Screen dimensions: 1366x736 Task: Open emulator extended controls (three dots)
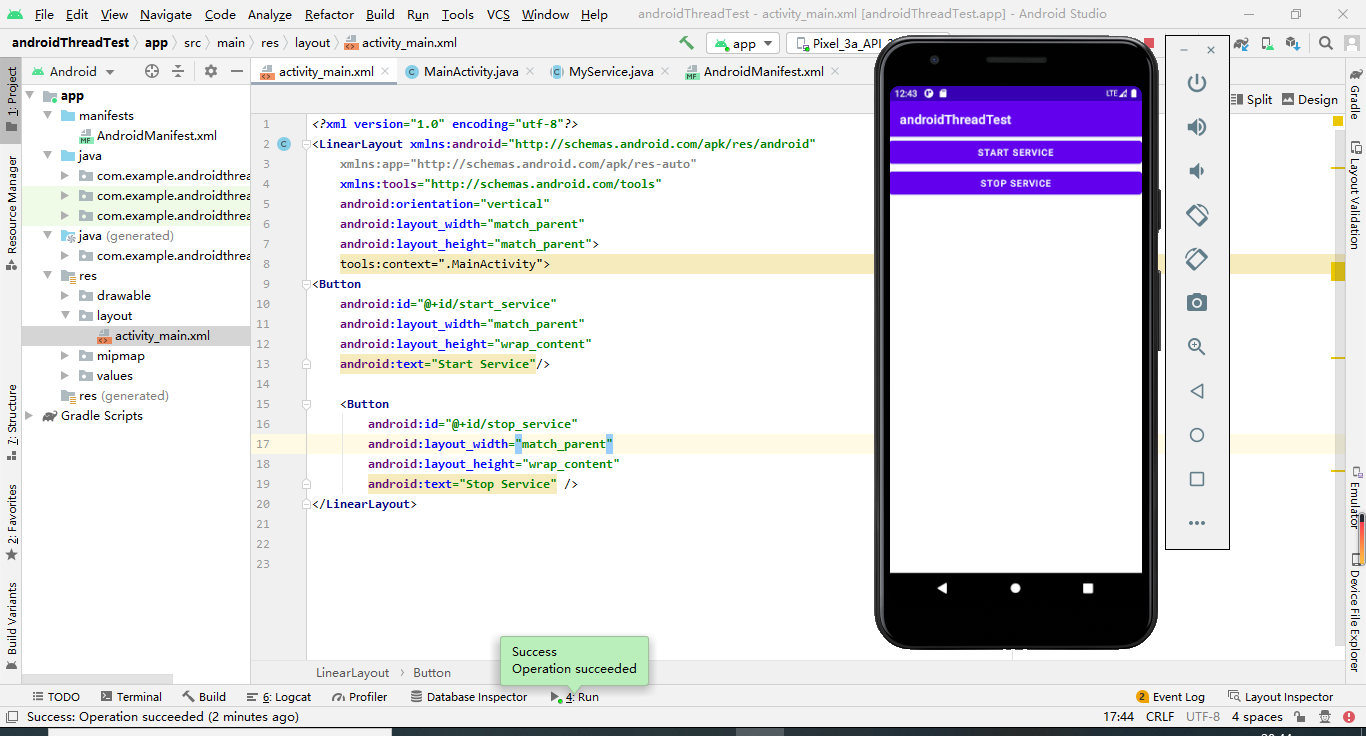[x=1197, y=523]
